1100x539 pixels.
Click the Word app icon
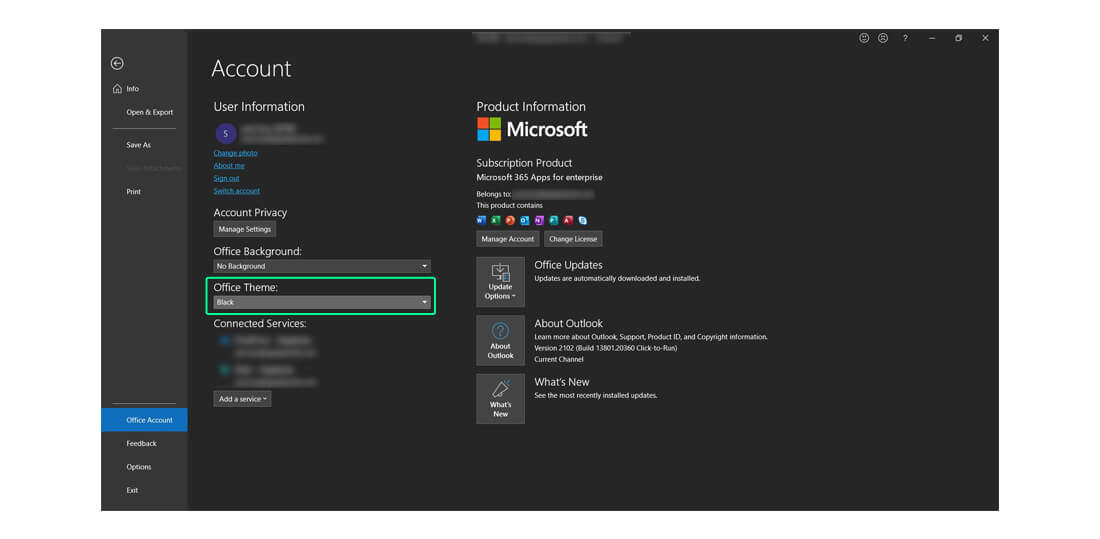[481, 220]
